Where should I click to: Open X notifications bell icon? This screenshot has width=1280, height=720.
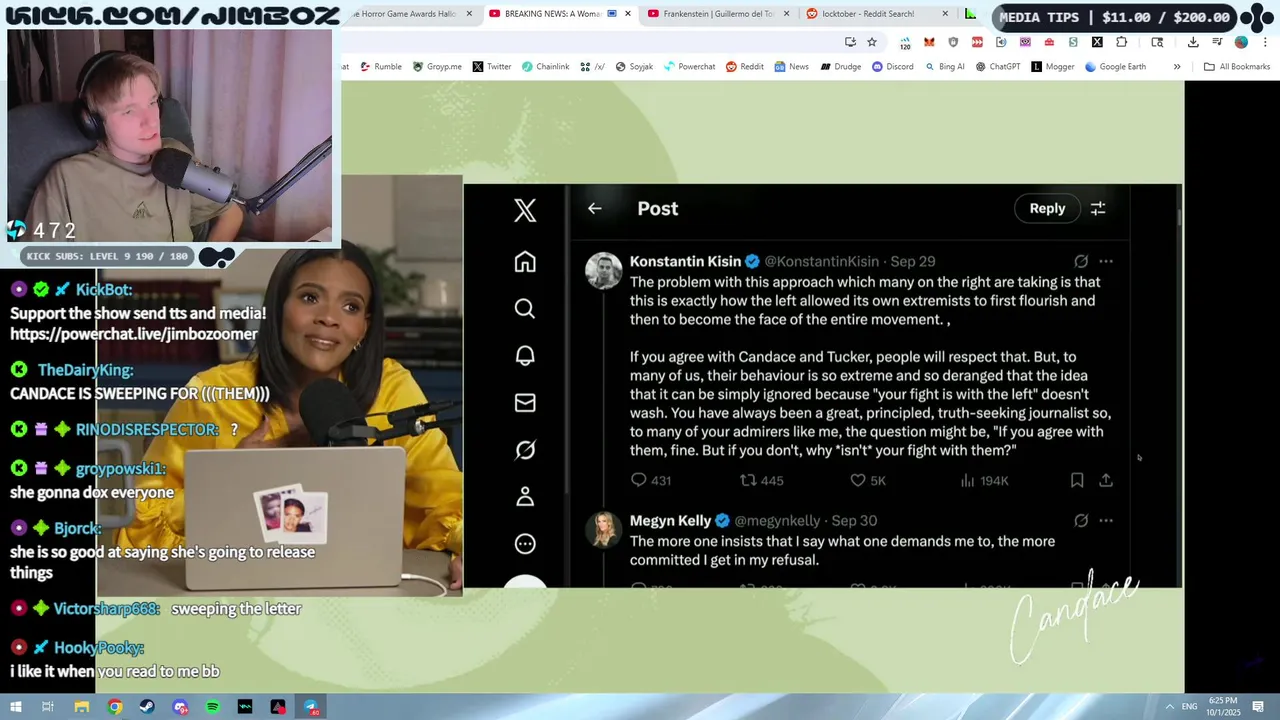525,355
